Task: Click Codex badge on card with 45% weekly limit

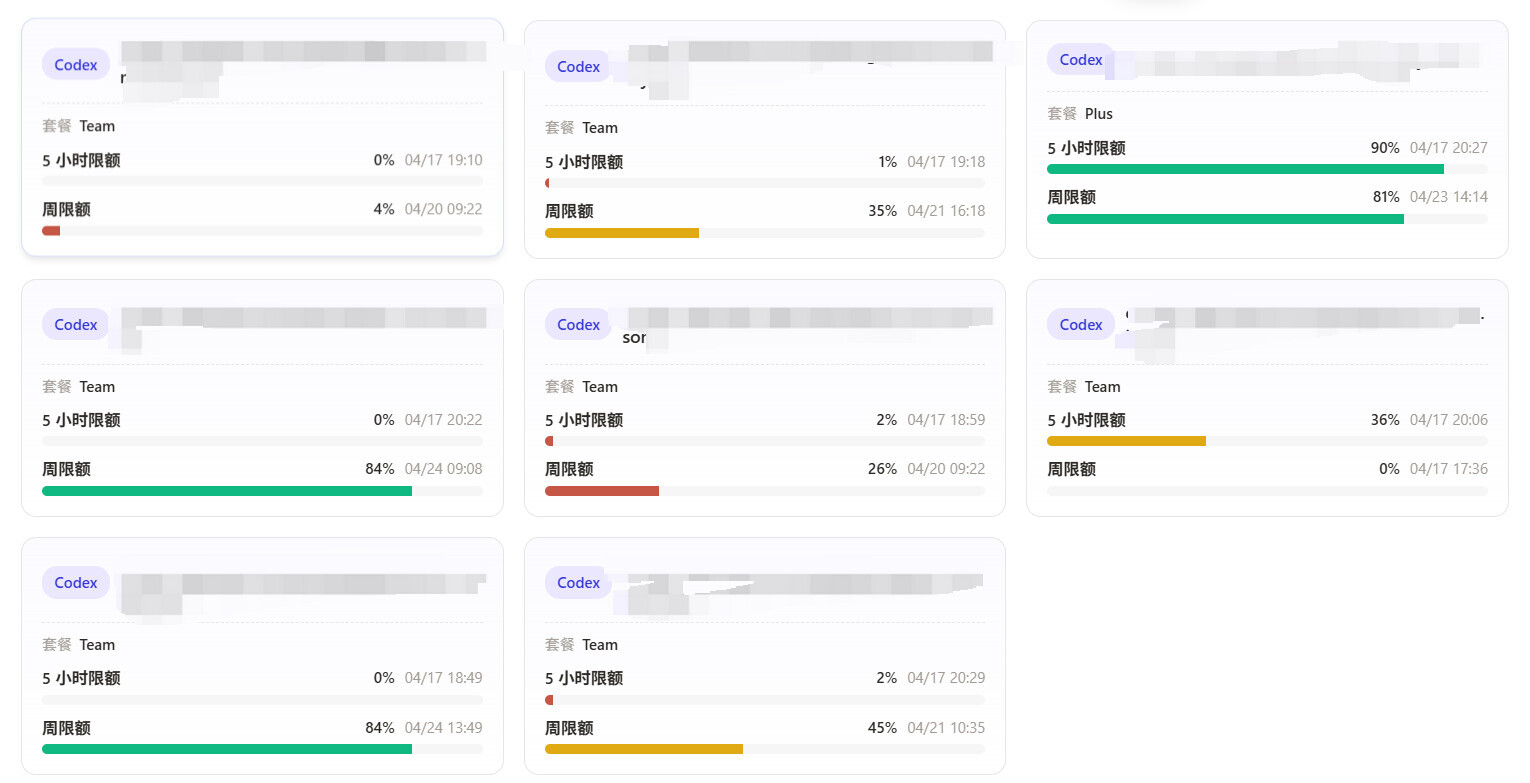Action: 578,583
